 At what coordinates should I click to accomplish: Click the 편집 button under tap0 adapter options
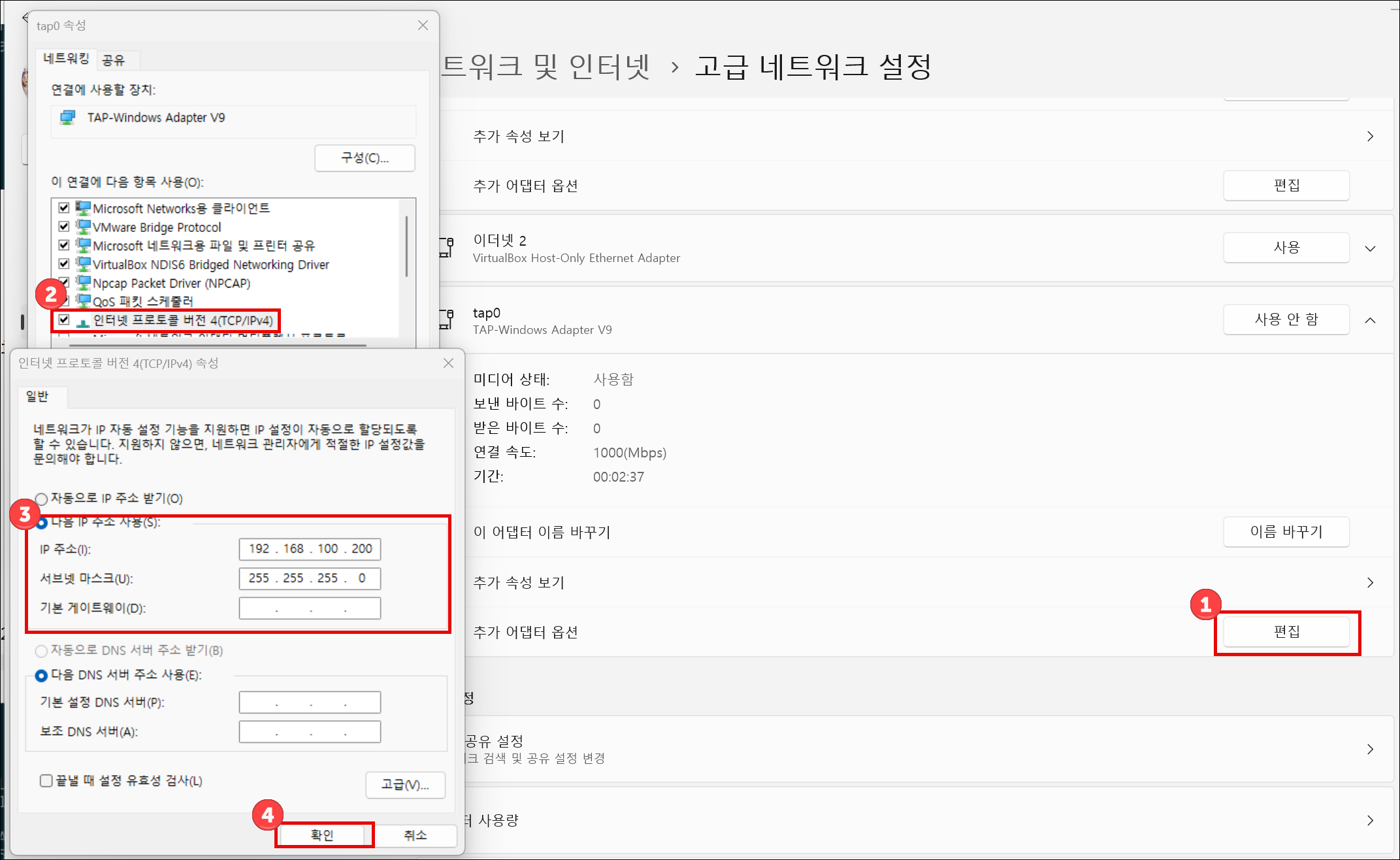pos(1286,632)
